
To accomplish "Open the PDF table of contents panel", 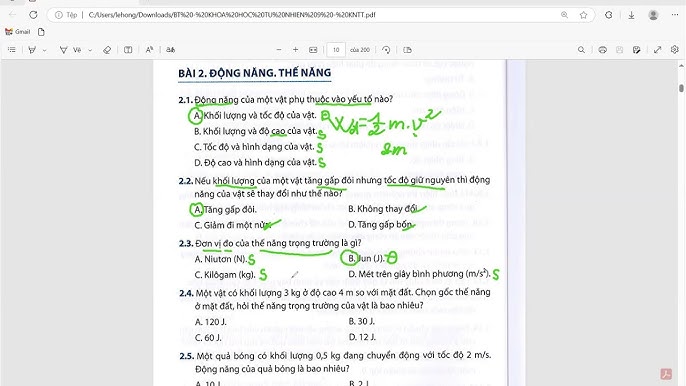I will click(x=12, y=50).
